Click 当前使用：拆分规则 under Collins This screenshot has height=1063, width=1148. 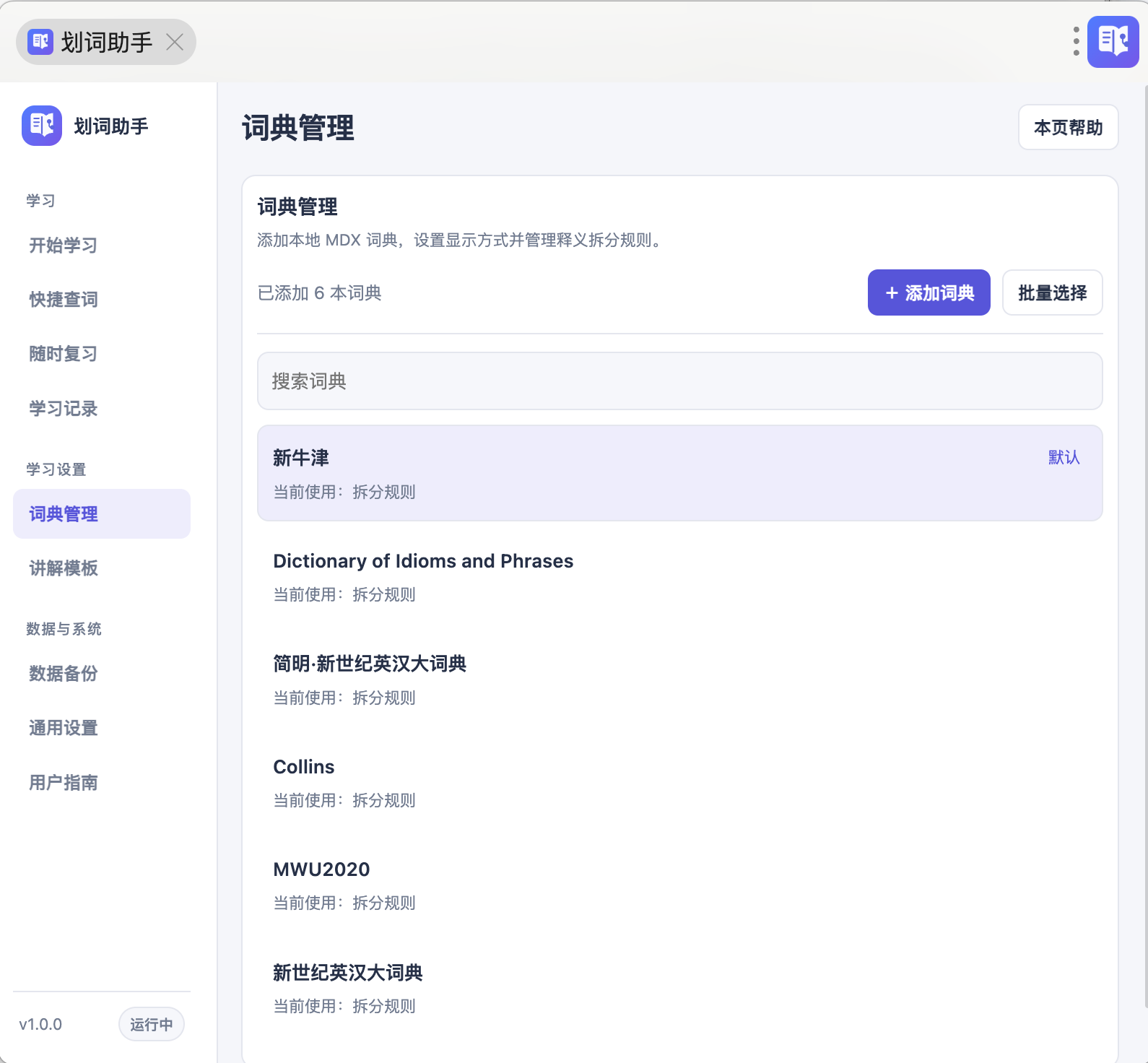point(344,800)
